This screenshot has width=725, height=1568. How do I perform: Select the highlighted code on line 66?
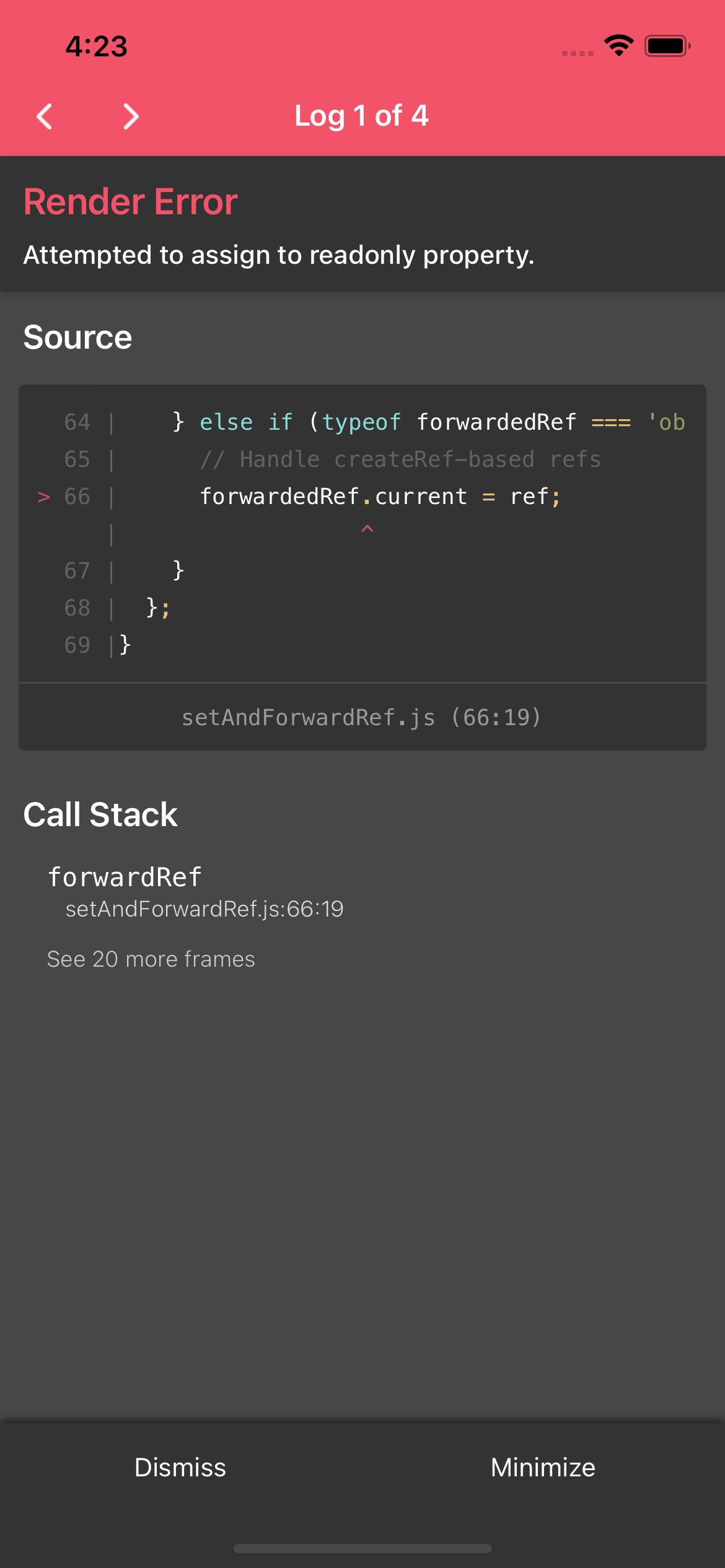(x=380, y=496)
